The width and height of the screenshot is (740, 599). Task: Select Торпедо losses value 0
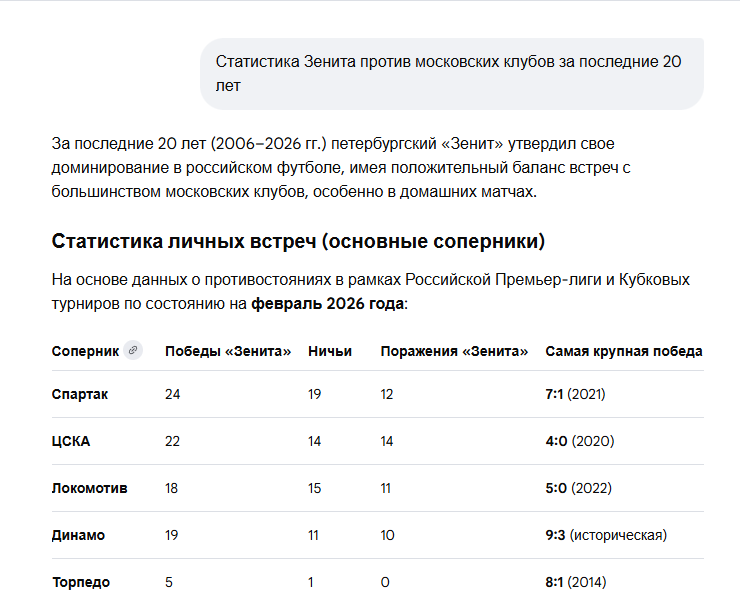click(385, 582)
